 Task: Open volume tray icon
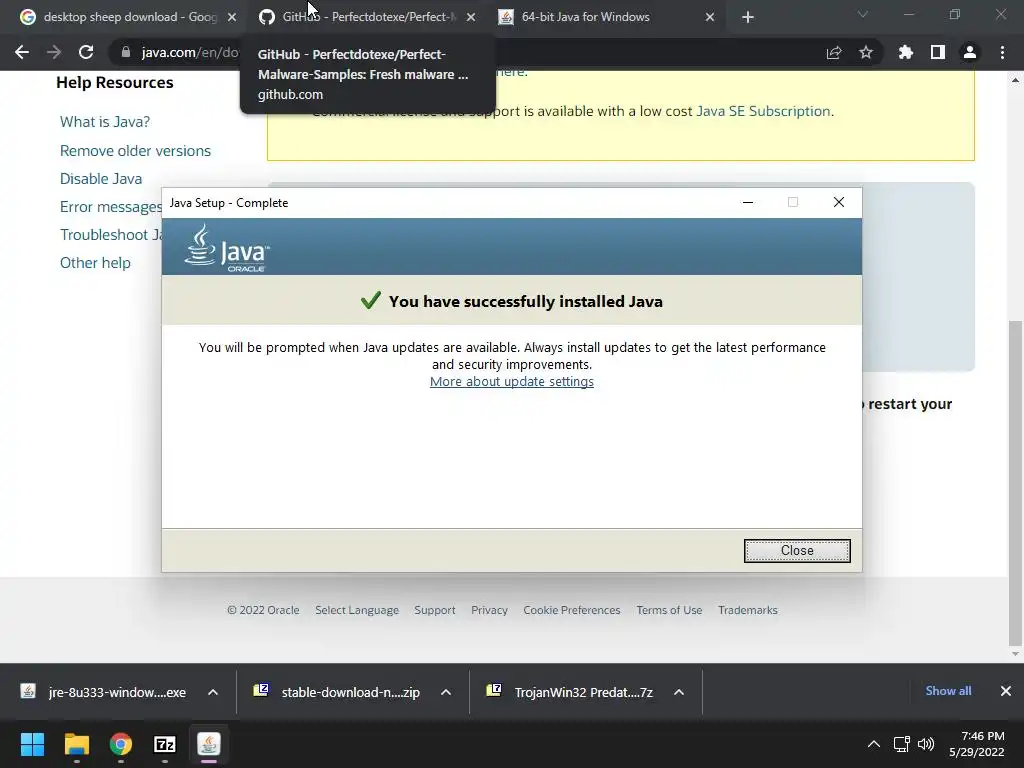tap(926, 744)
